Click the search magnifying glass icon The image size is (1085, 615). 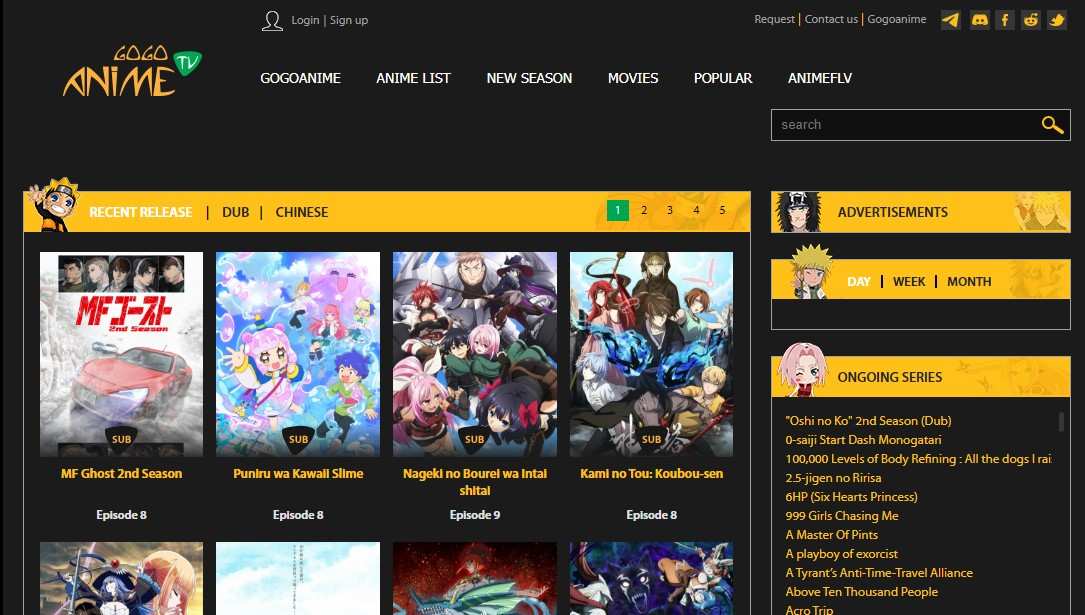click(x=1051, y=125)
